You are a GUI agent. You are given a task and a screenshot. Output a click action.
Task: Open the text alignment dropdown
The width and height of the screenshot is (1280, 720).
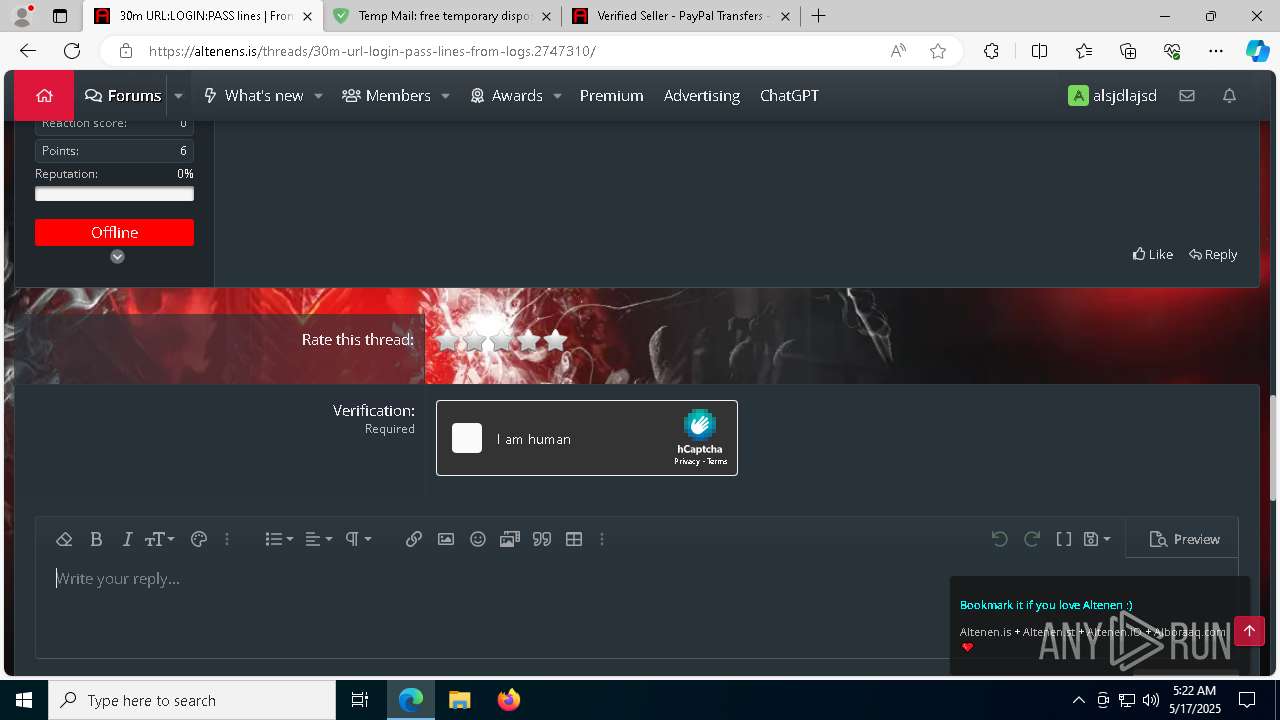318,539
